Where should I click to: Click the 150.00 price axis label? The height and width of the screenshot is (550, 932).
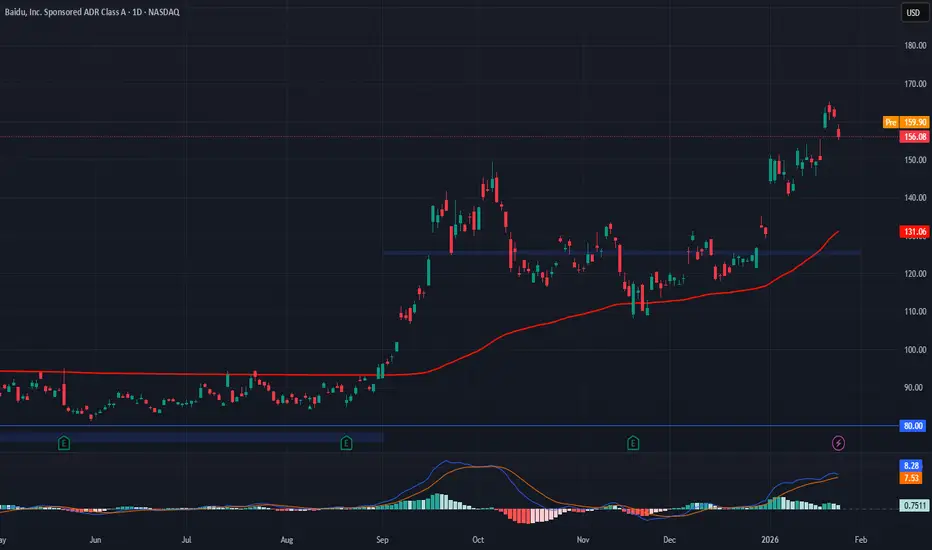[915, 160]
